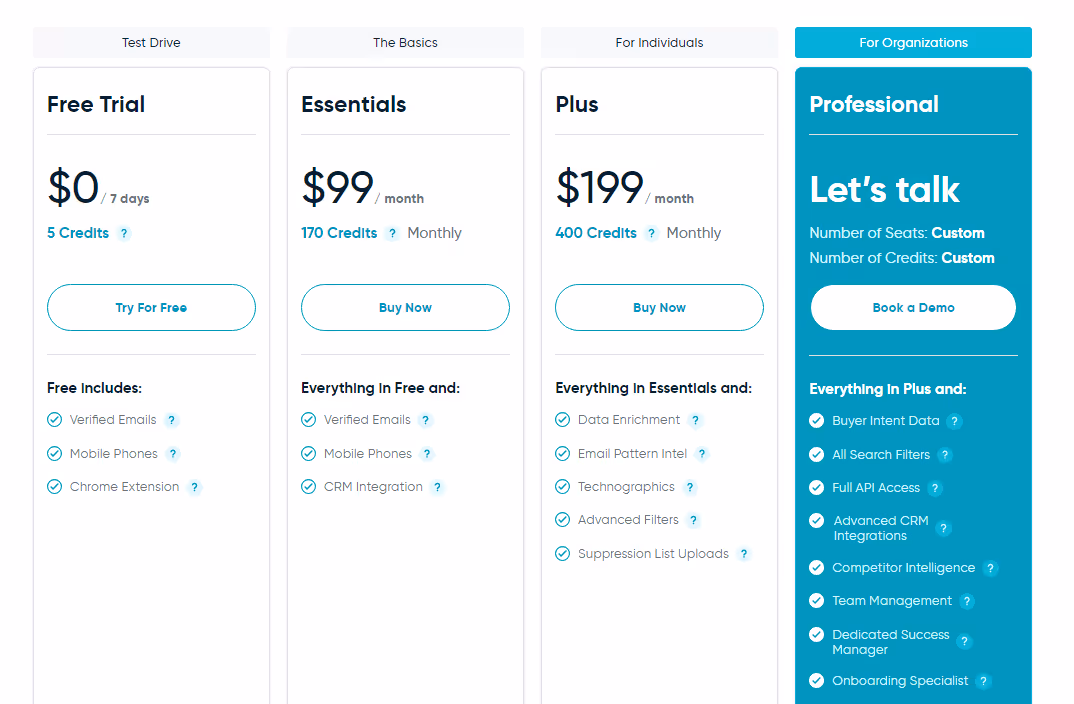1074x704 pixels.
Task: Select the Team Management checkmark
Action: coord(816,601)
